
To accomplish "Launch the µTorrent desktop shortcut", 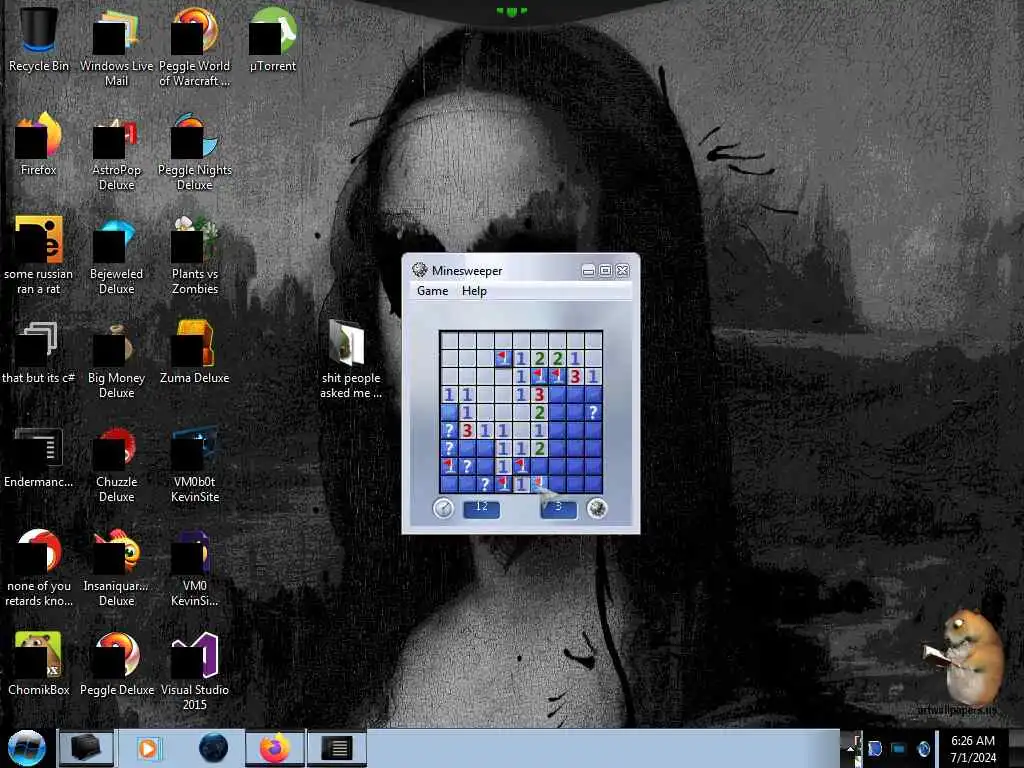I will [x=272, y=39].
